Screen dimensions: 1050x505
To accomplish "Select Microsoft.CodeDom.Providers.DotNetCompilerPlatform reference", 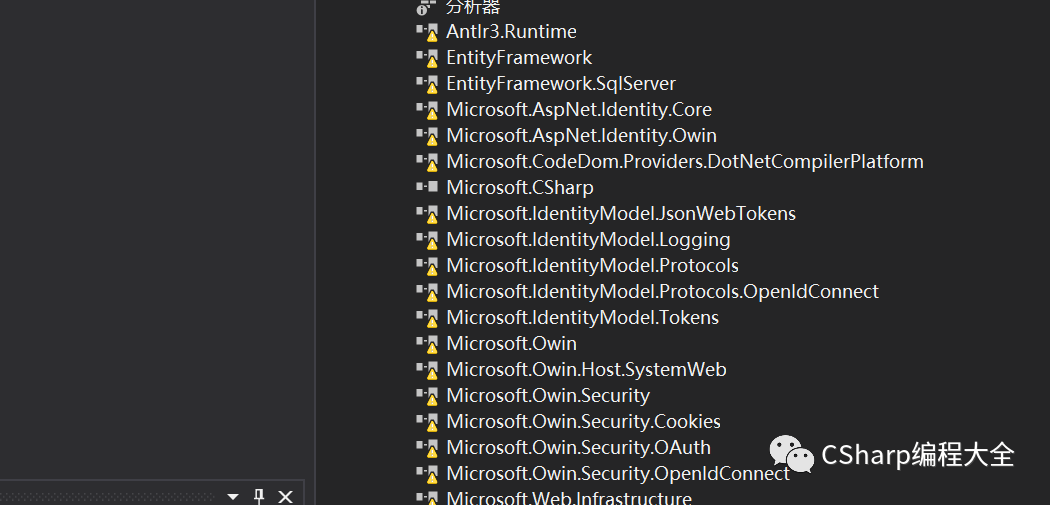I will [x=685, y=161].
